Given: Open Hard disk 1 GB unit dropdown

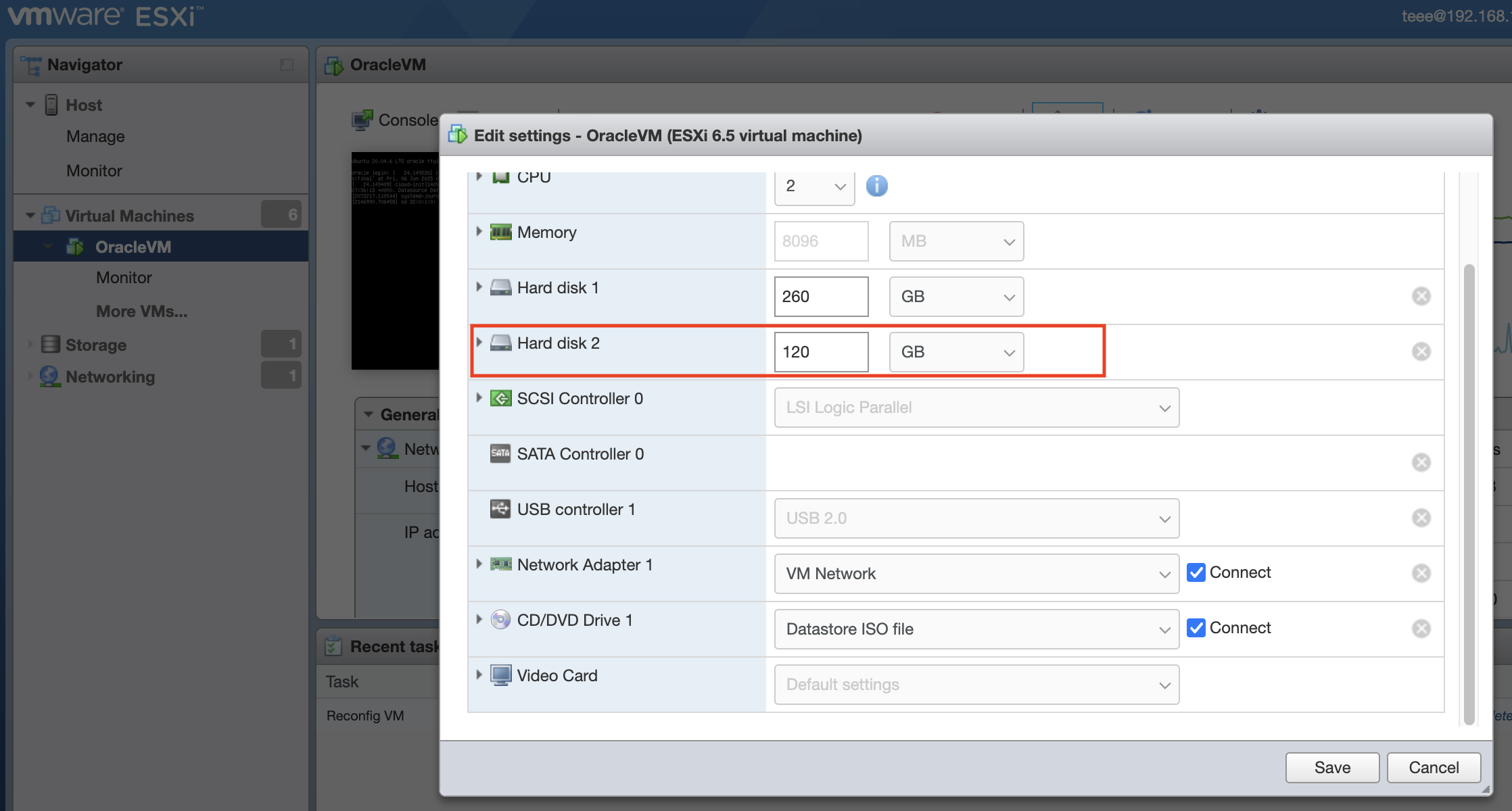Looking at the screenshot, I should pyautogui.click(x=956, y=296).
